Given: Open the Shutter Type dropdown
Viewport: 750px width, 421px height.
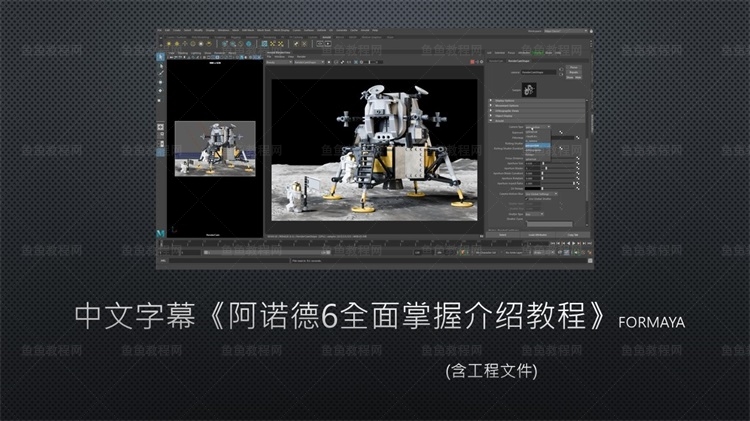Looking at the screenshot, I should (x=534, y=214).
